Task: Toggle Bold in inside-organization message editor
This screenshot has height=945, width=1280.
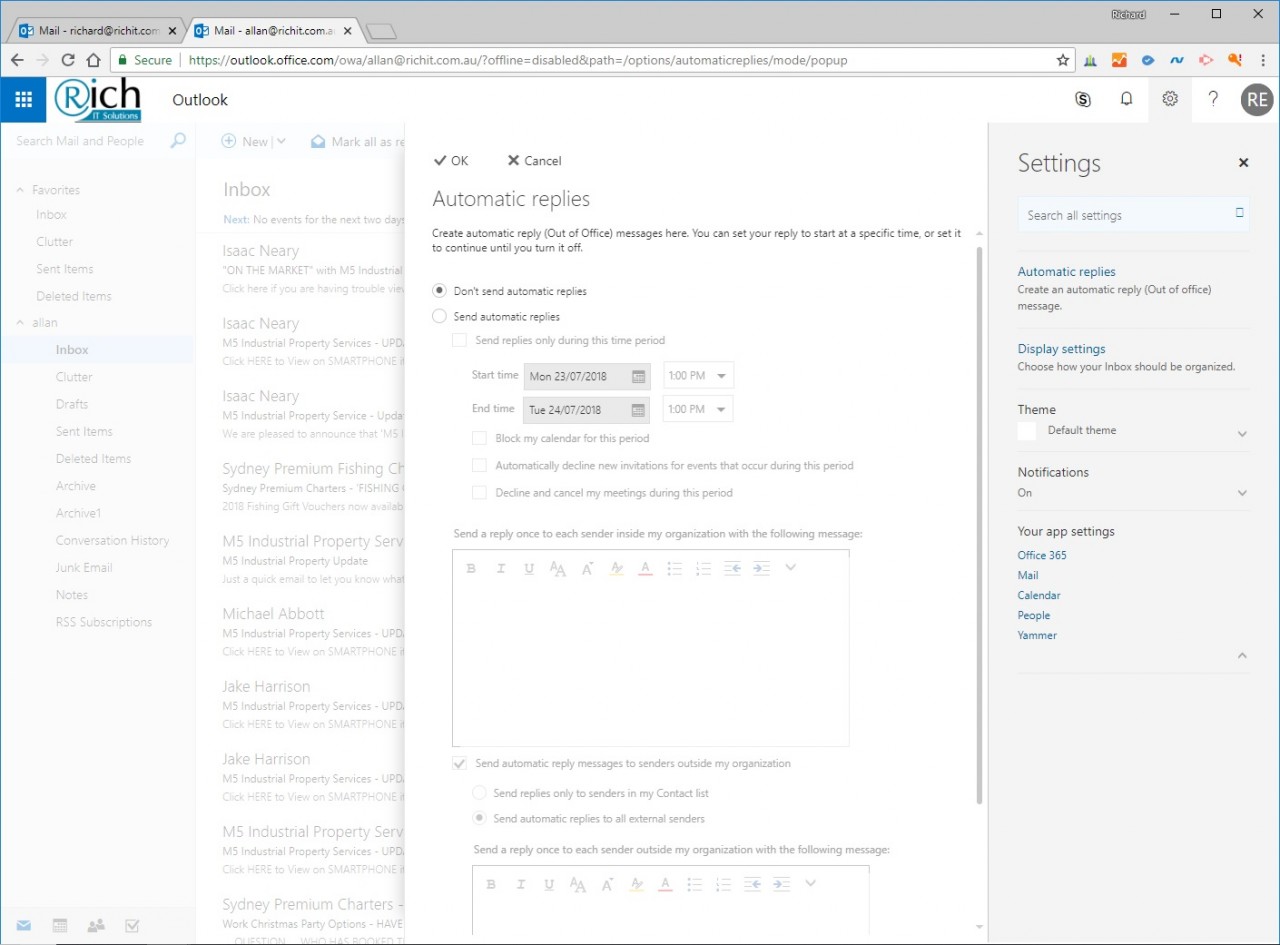Action: [471, 568]
